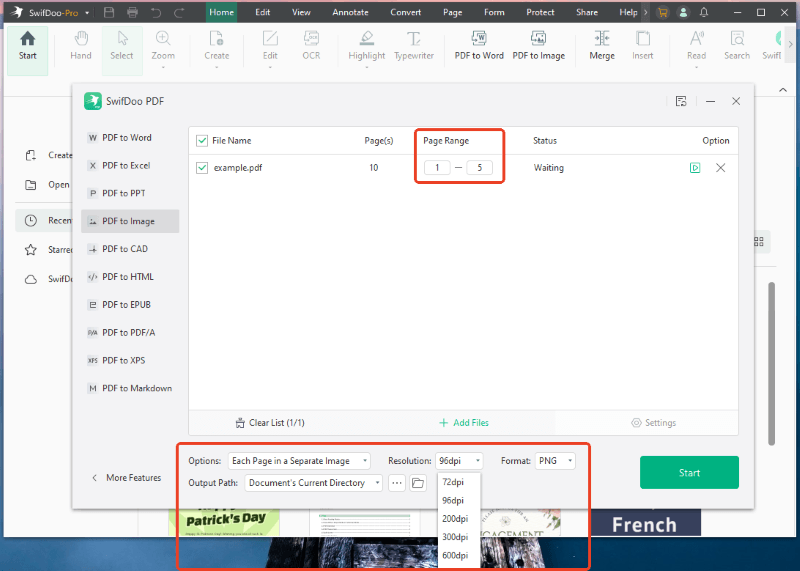
Task: Open the notifications bell
Action: tap(704, 12)
